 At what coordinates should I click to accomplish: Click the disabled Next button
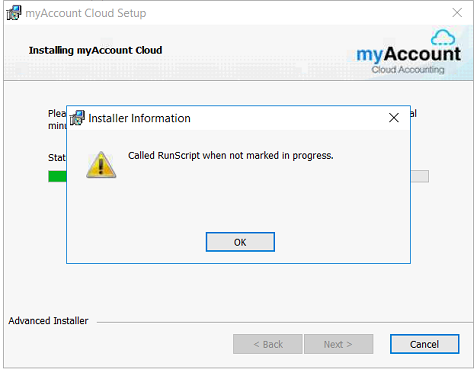[338, 344]
